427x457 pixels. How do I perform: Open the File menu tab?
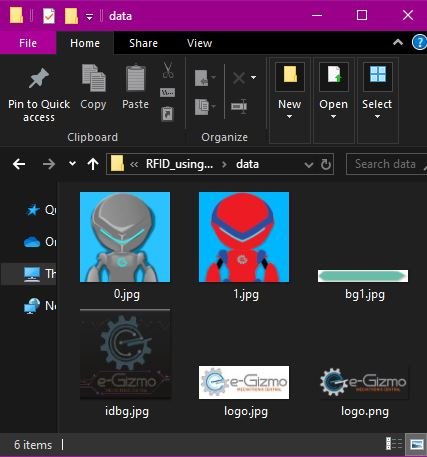pos(28,43)
